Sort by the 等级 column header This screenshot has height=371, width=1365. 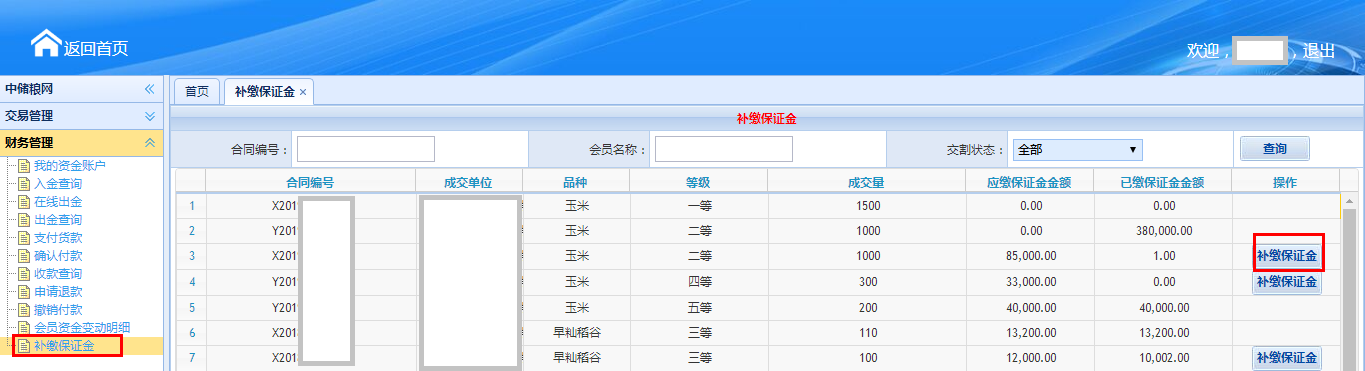coord(698,182)
